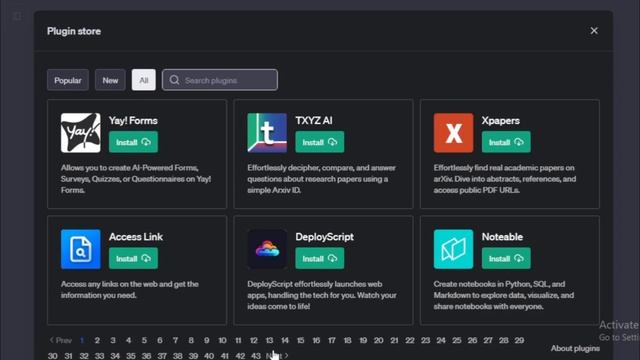Go to page 10
Image resolution: width=640 pixels, height=360 pixels.
pyautogui.click(x=222, y=340)
